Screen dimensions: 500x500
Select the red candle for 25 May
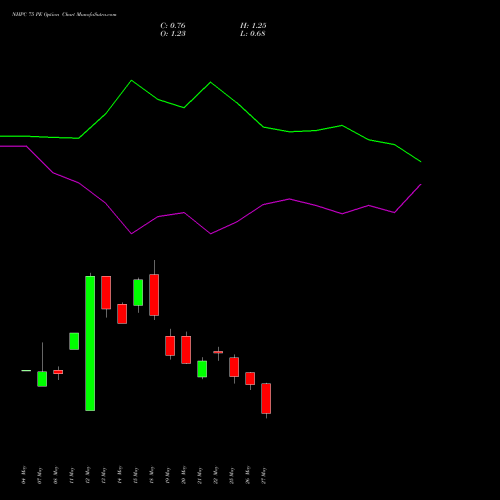coord(234,367)
